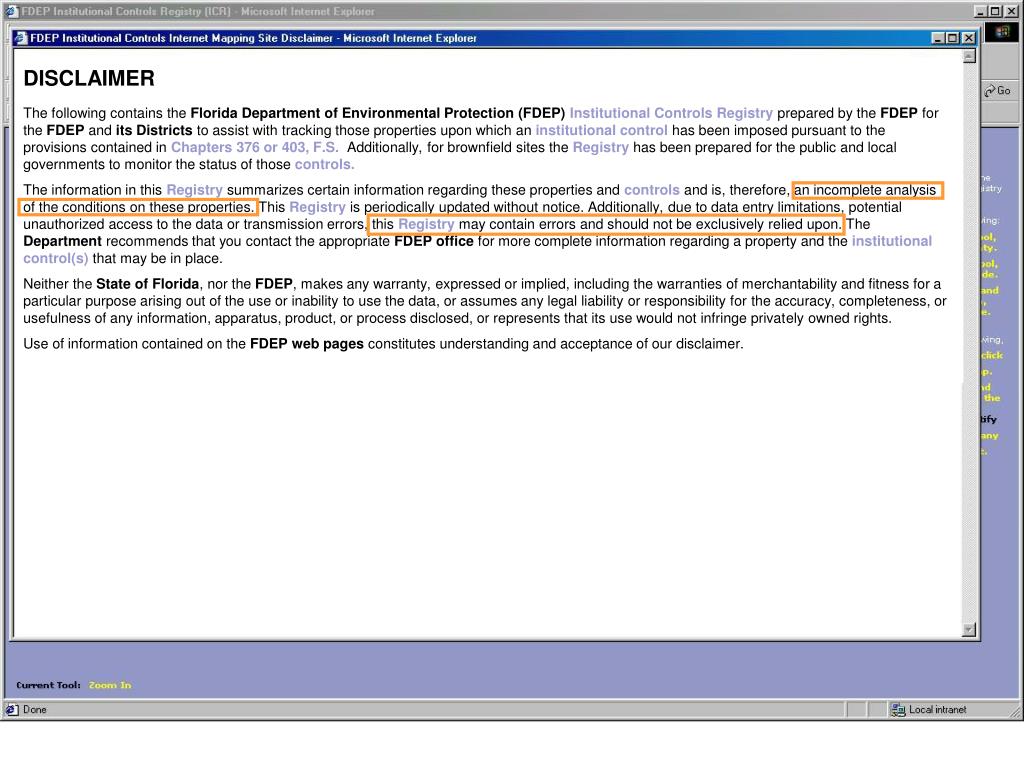Click the 'controls' link before 'and is, therefore'
The height and width of the screenshot is (768, 1024).
[x=652, y=190]
